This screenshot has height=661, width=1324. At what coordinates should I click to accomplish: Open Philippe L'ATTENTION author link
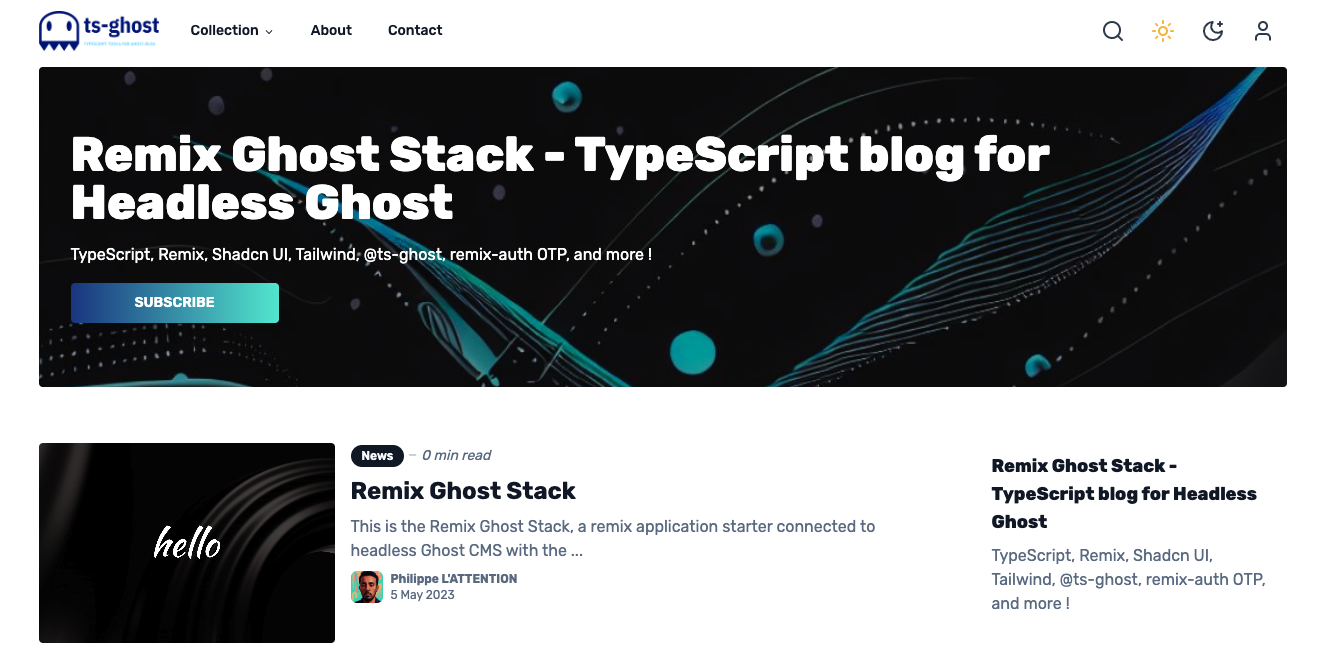click(x=454, y=579)
